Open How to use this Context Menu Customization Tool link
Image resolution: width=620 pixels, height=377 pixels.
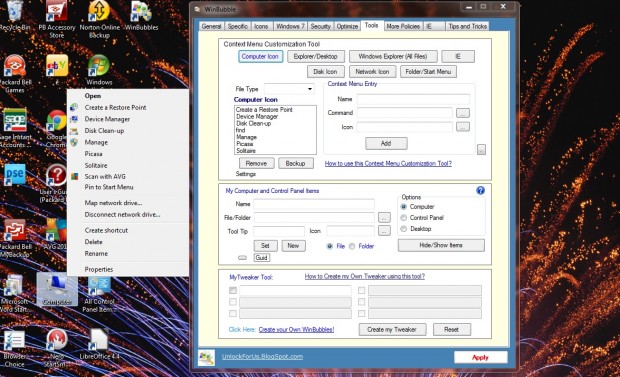point(388,163)
